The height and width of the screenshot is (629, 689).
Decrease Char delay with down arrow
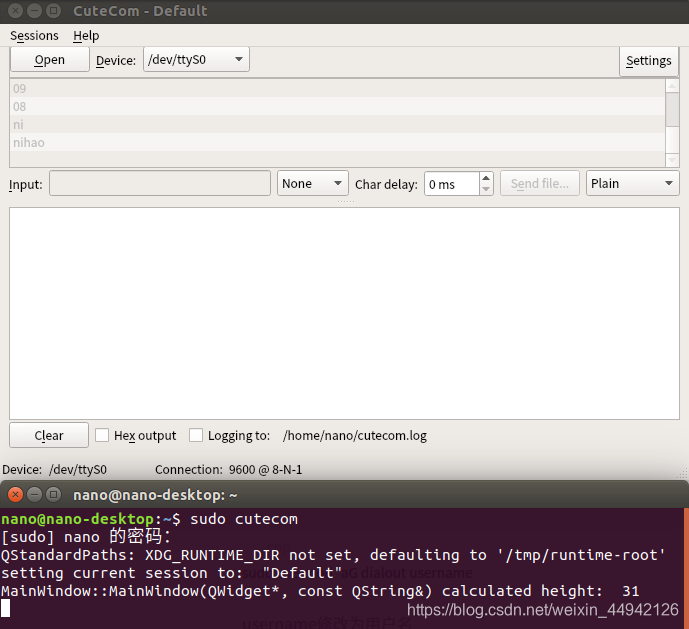(486, 189)
